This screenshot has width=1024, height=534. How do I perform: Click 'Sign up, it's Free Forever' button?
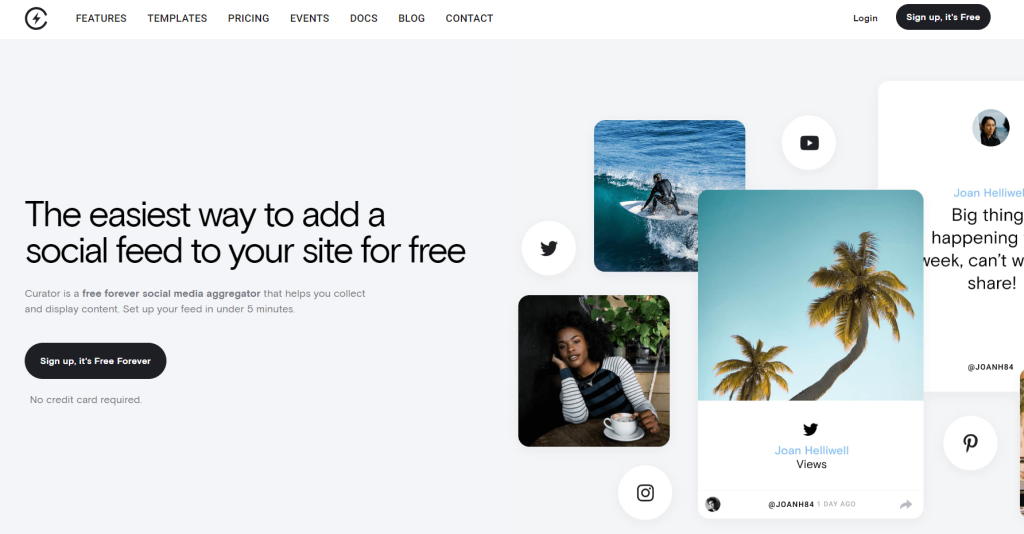(95, 361)
